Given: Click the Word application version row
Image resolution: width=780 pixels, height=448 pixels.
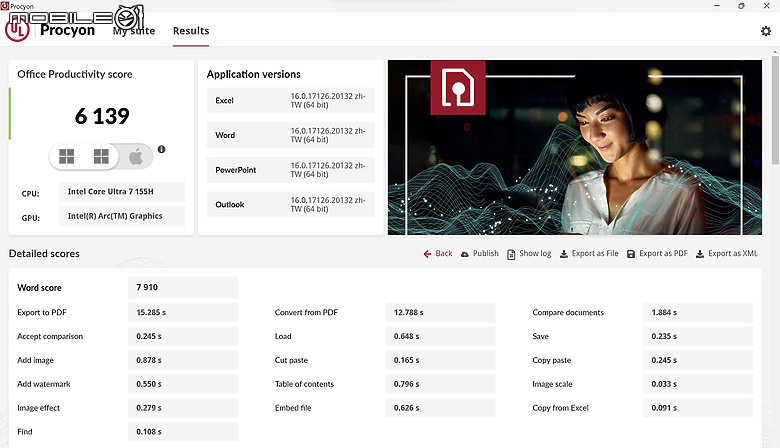Looking at the screenshot, I should [291, 135].
